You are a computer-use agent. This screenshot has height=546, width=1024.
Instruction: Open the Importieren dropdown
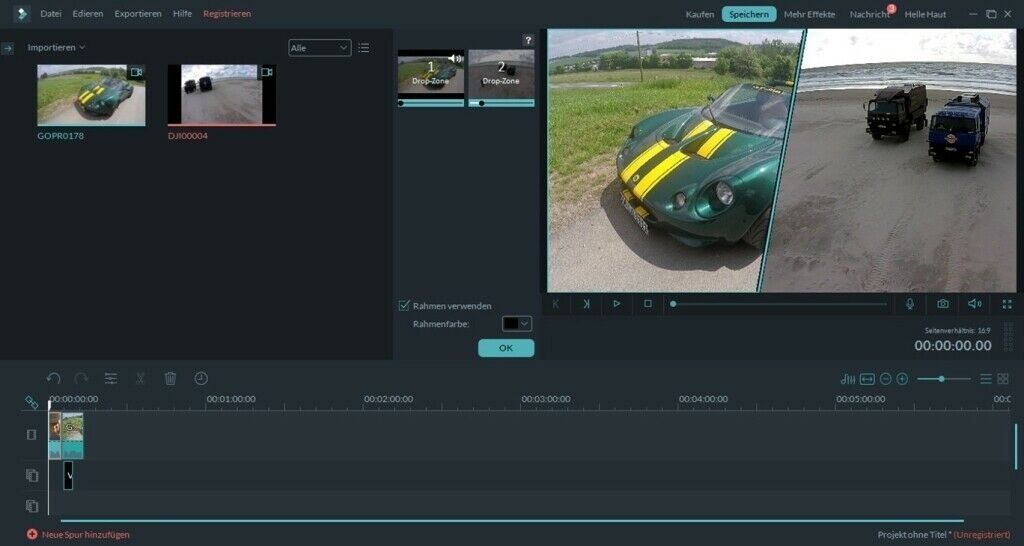(56, 47)
